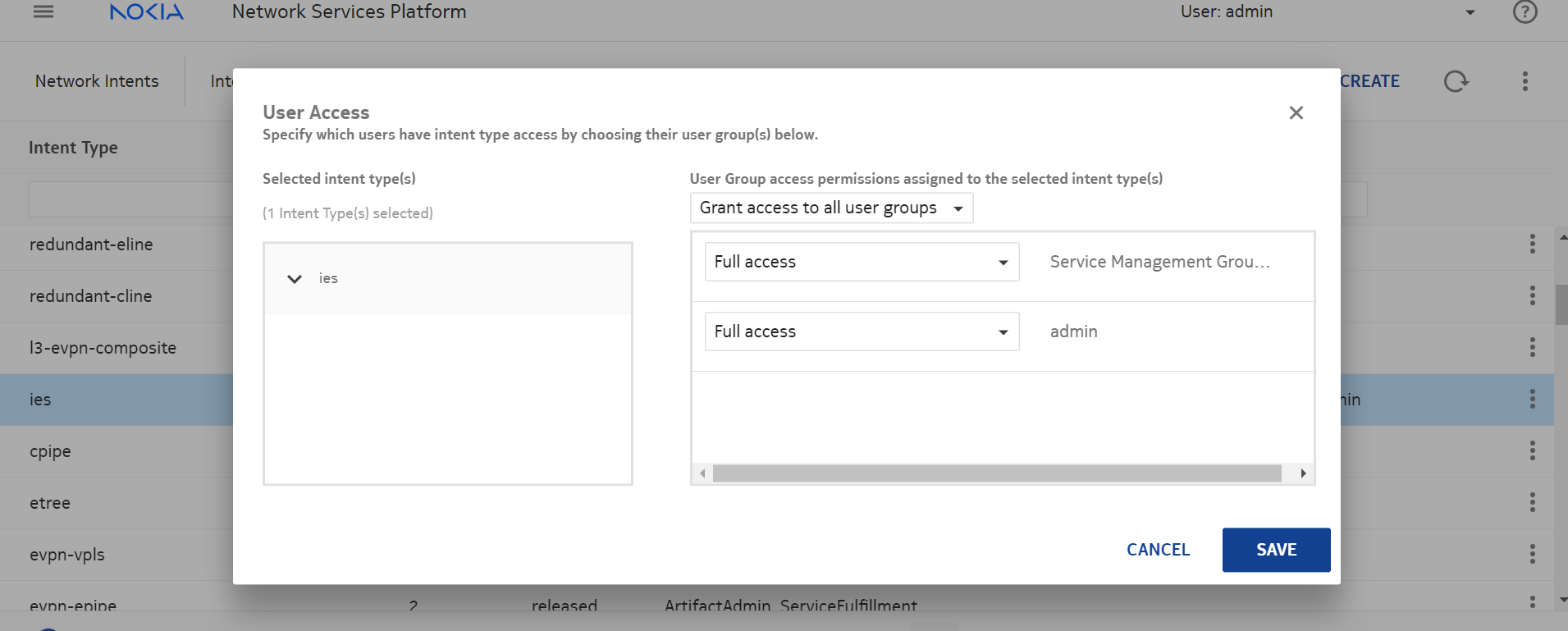Open the toolbar's three-dot more menu
Screen dimensions: 1568x631
[x=1525, y=81]
